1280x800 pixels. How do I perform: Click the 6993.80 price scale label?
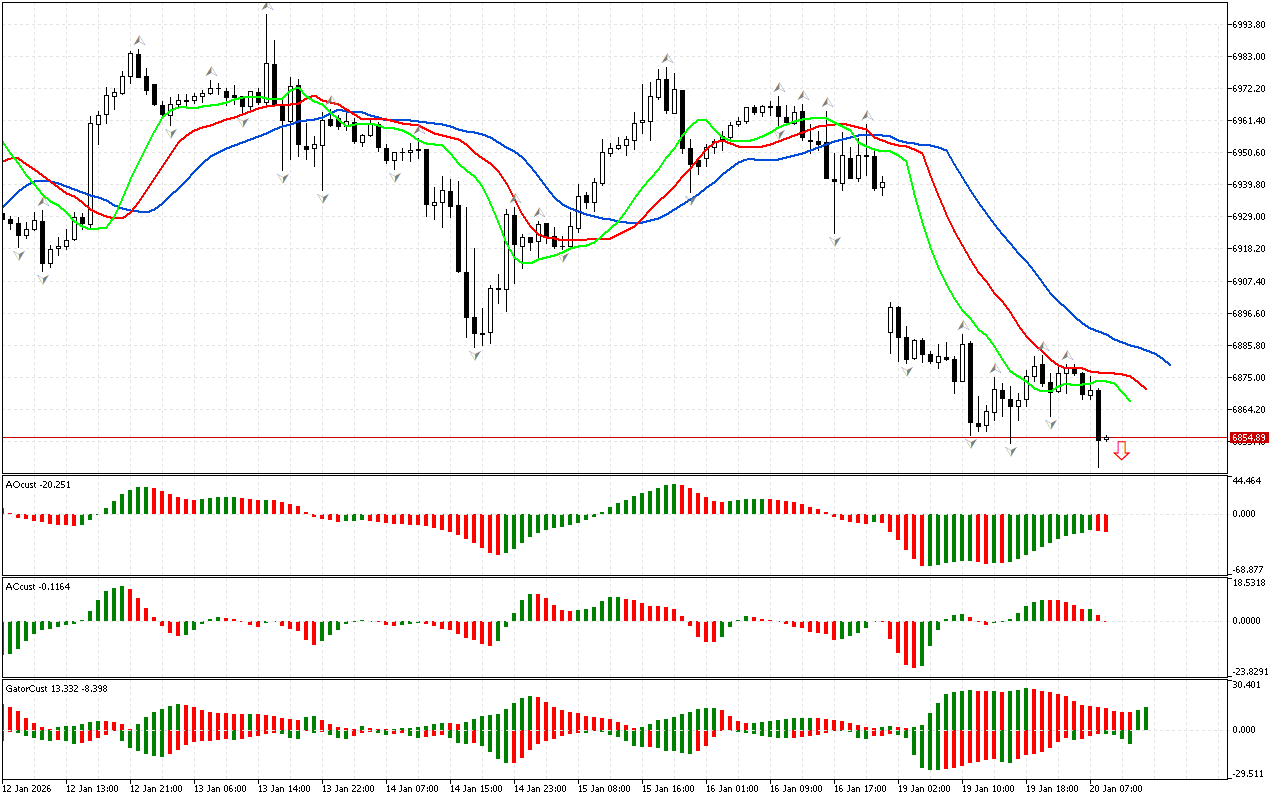pyautogui.click(x=1250, y=24)
